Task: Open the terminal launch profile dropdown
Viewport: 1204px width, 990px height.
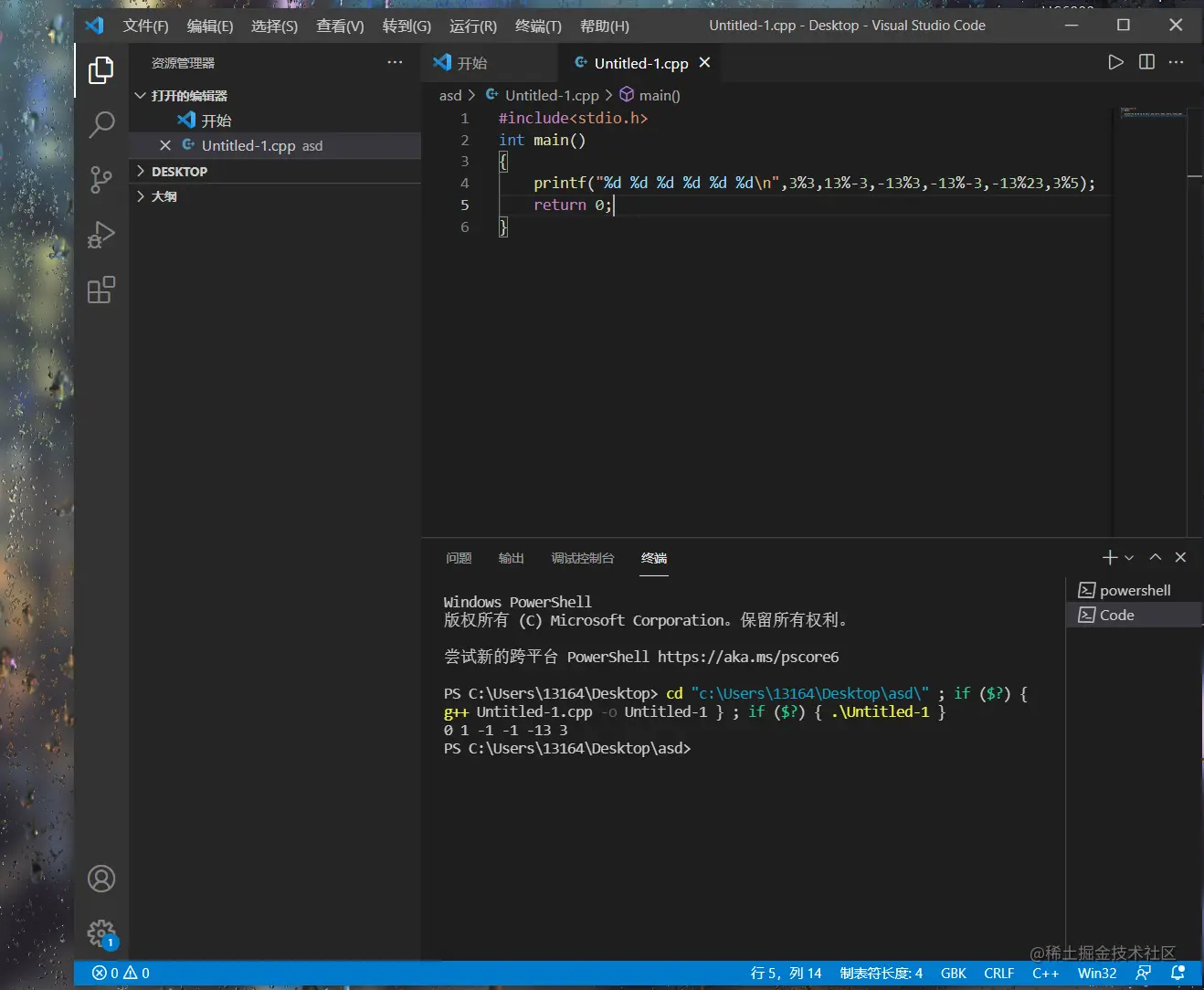Action: pyautogui.click(x=1129, y=557)
